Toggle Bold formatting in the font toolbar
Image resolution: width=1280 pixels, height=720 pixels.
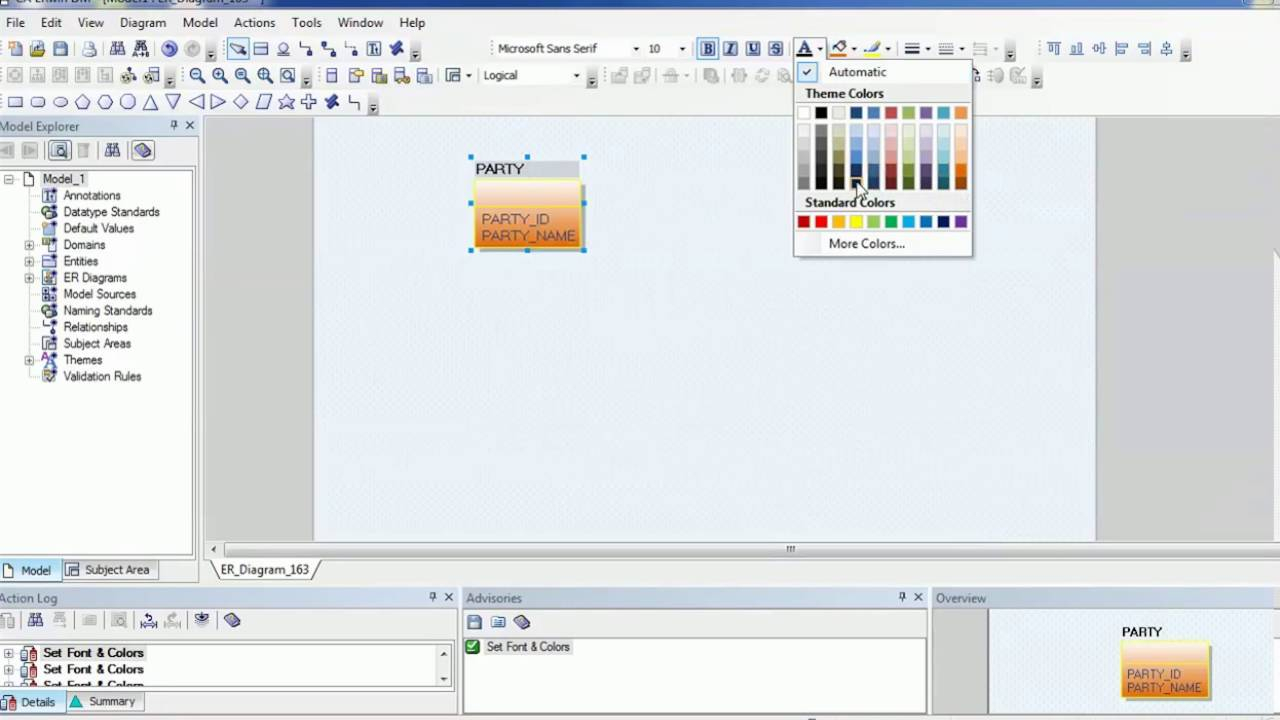[708, 48]
